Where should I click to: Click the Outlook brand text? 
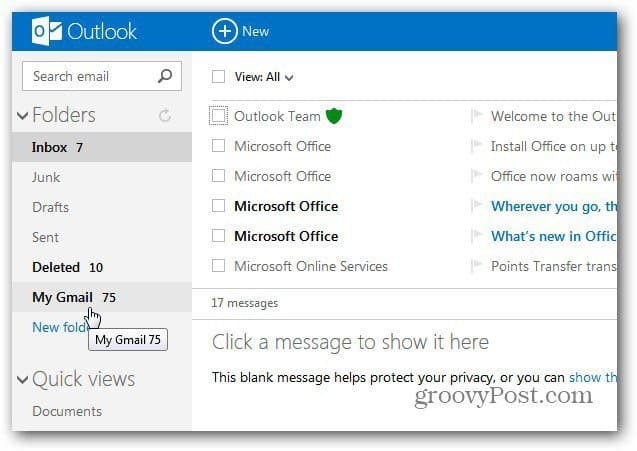(102, 32)
